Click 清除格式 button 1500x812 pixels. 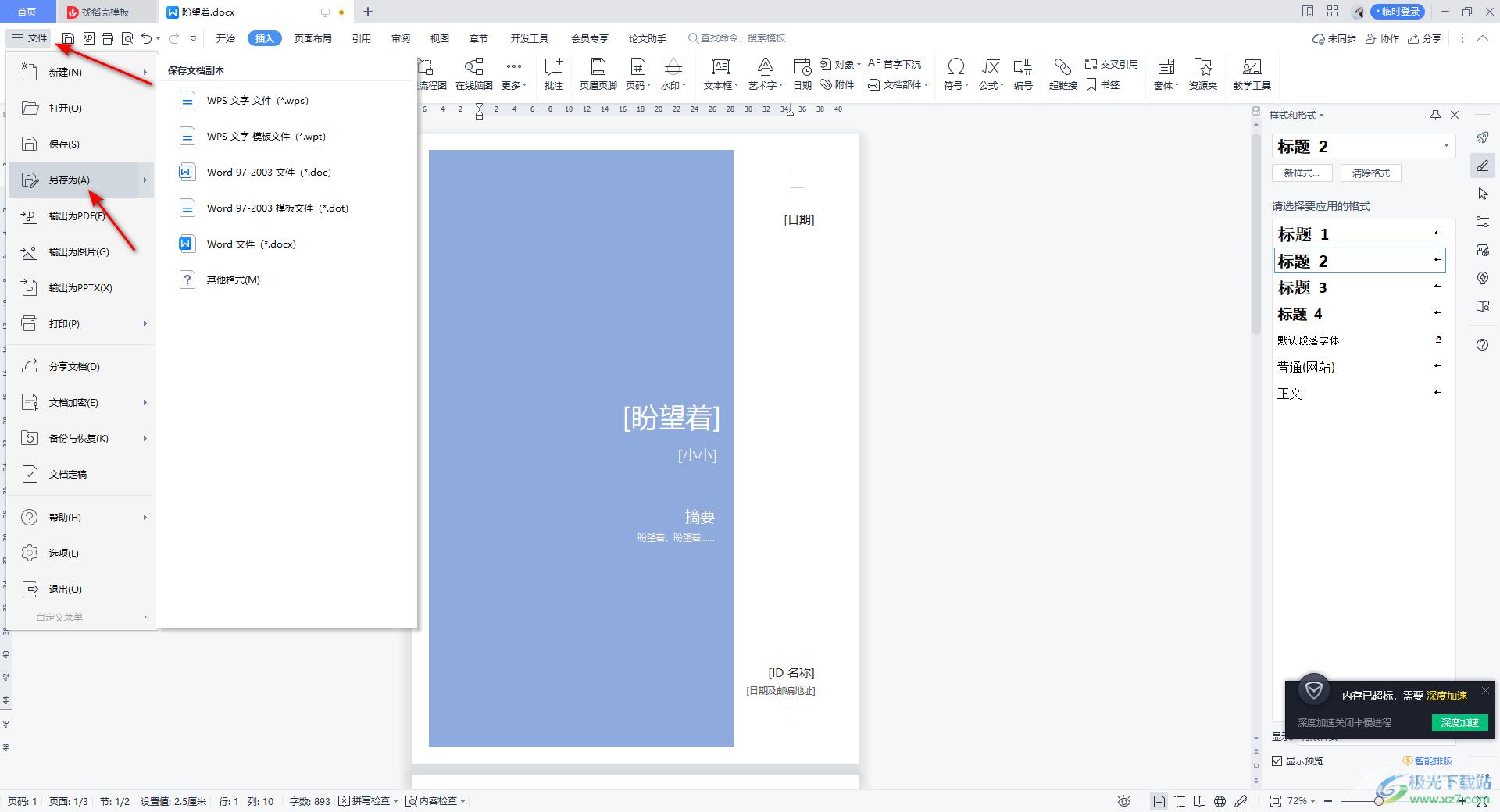[x=1371, y=173]
